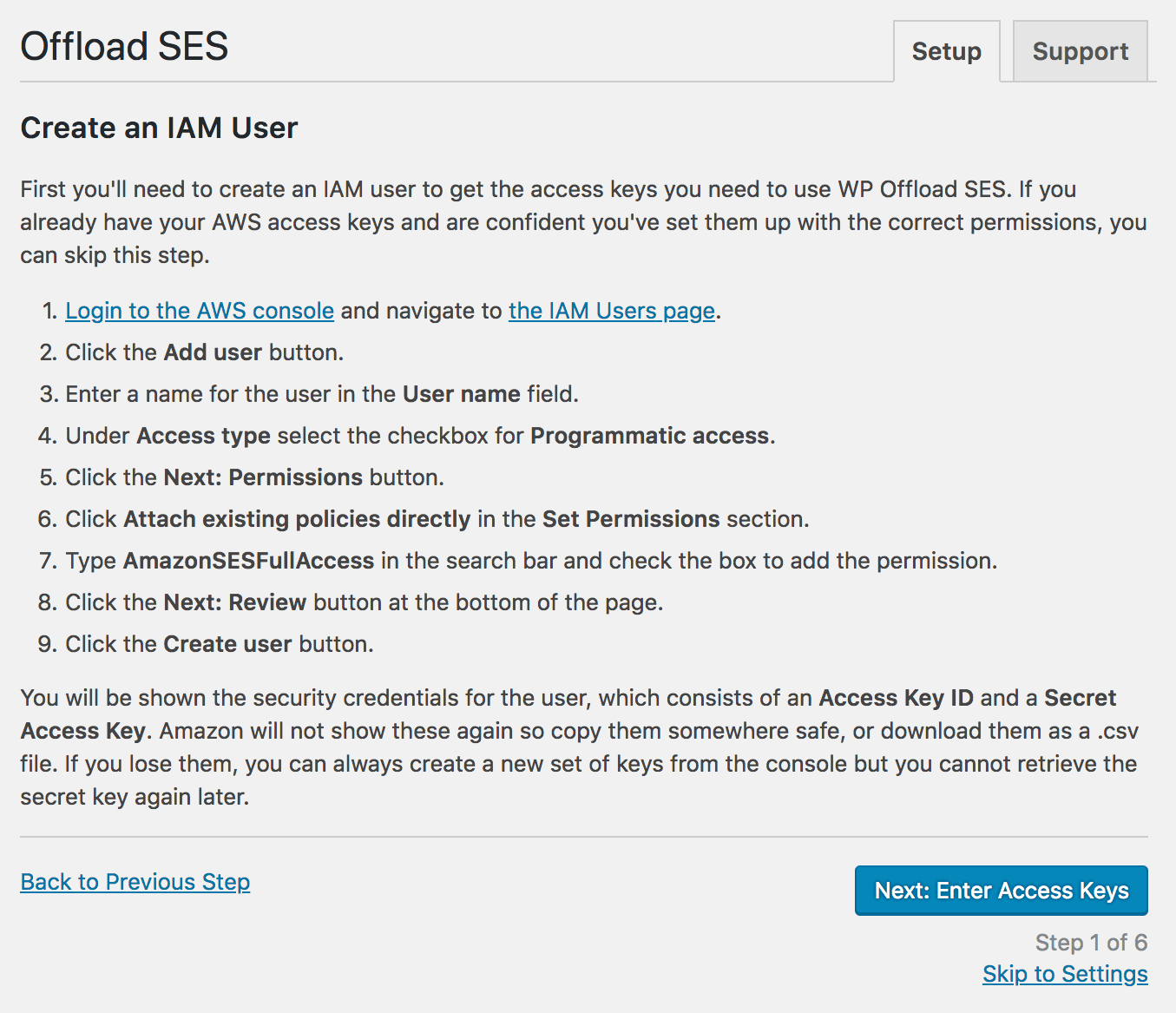Click the Offload SES page title
Screen dimensions: 1176x1013
(x=124, y=47)
